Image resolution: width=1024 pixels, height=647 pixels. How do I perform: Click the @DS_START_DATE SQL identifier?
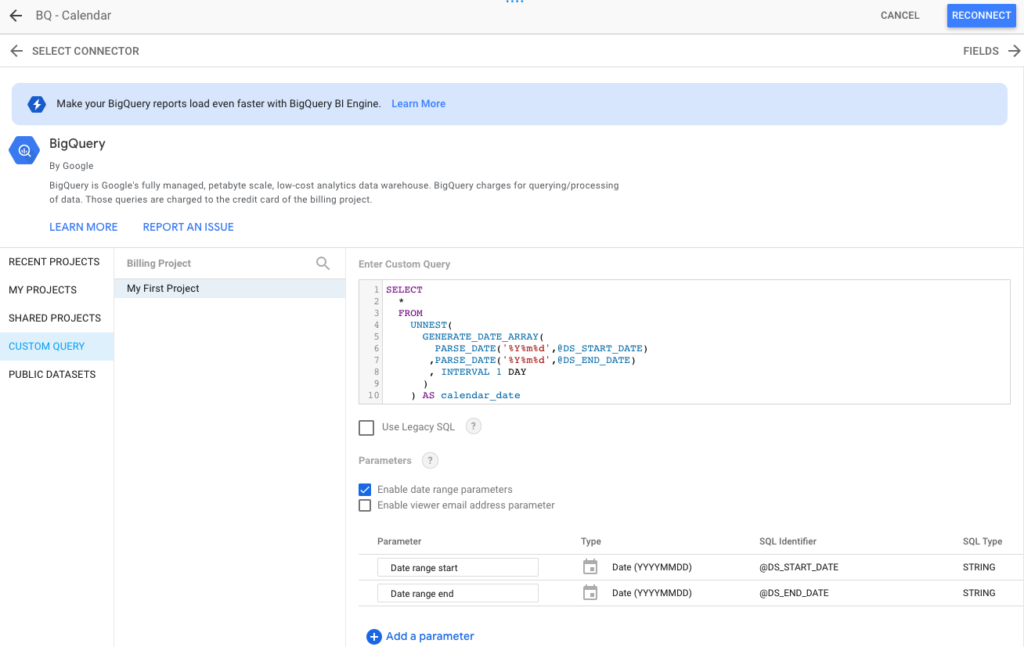click(x=799, y=567)
